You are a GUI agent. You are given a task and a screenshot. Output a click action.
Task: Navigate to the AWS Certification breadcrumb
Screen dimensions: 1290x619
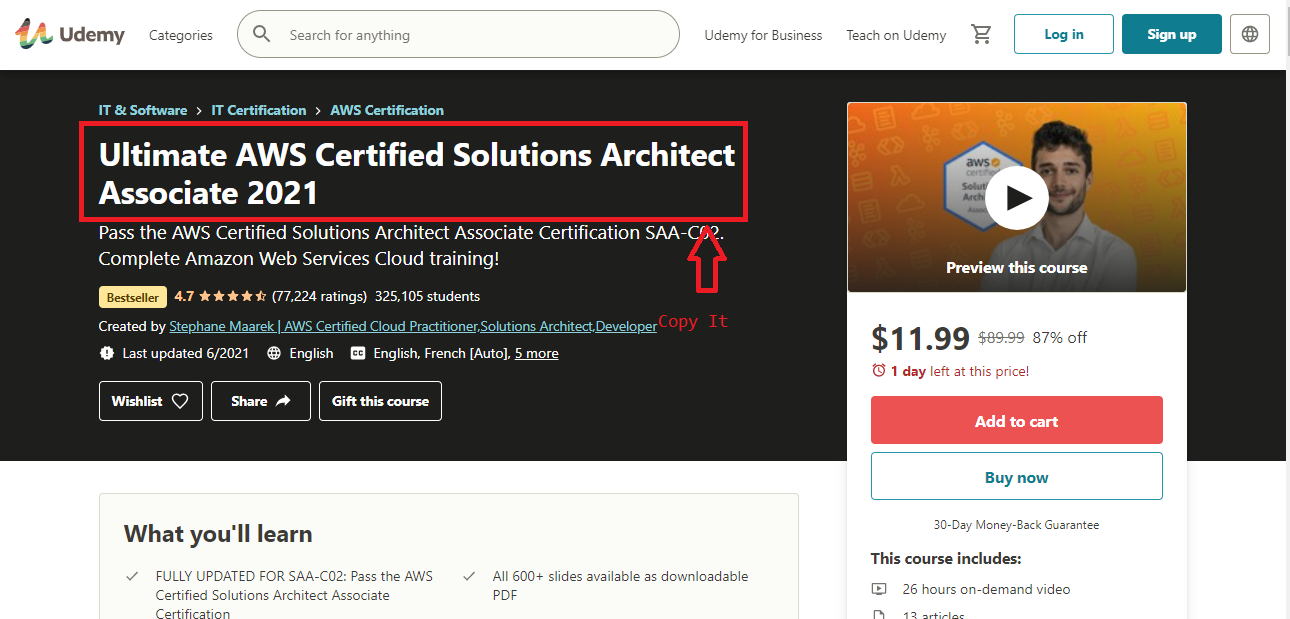pyautogui.click(x=387, y=110)
